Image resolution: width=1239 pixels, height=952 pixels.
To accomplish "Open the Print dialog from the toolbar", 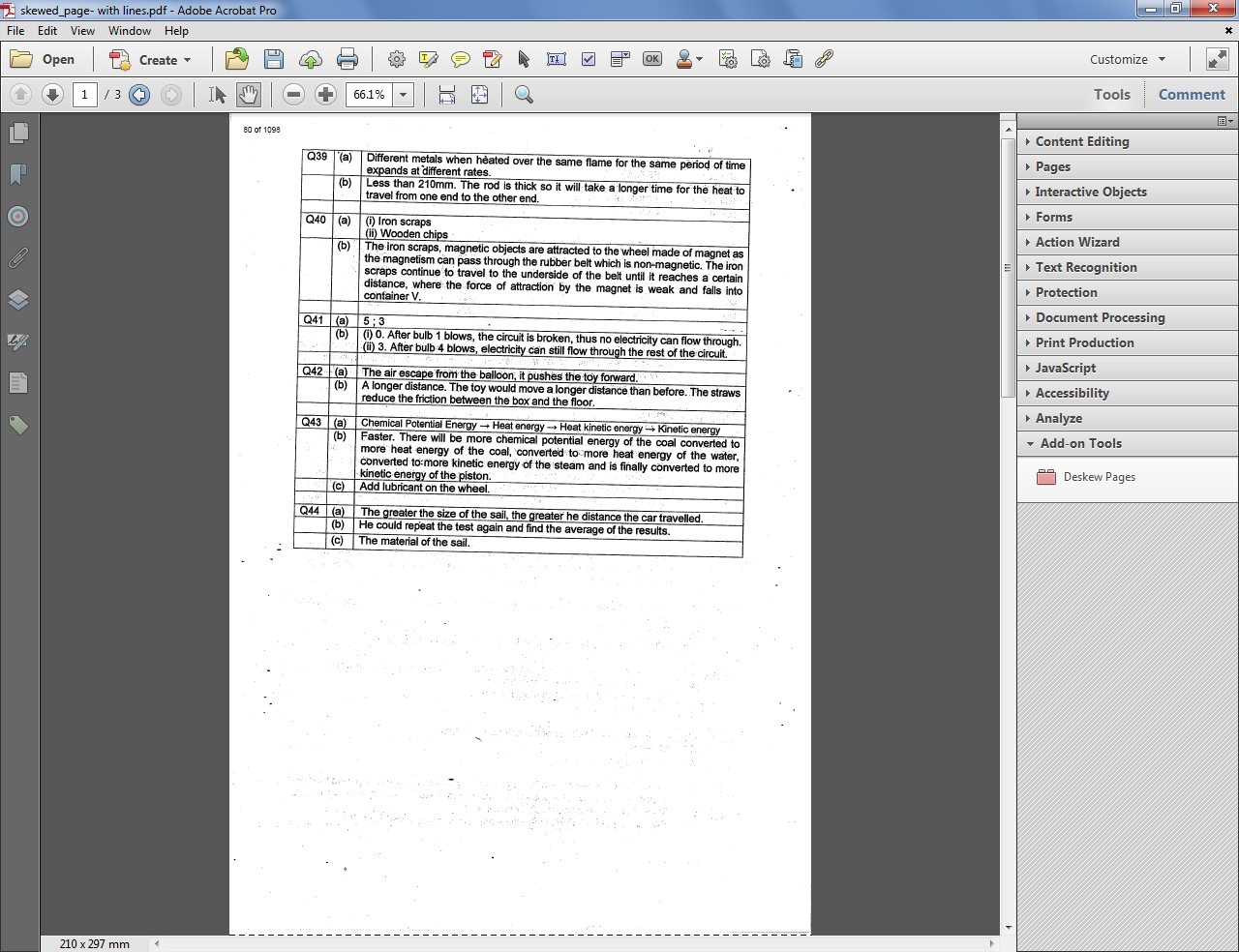I will tap(348, 59).
